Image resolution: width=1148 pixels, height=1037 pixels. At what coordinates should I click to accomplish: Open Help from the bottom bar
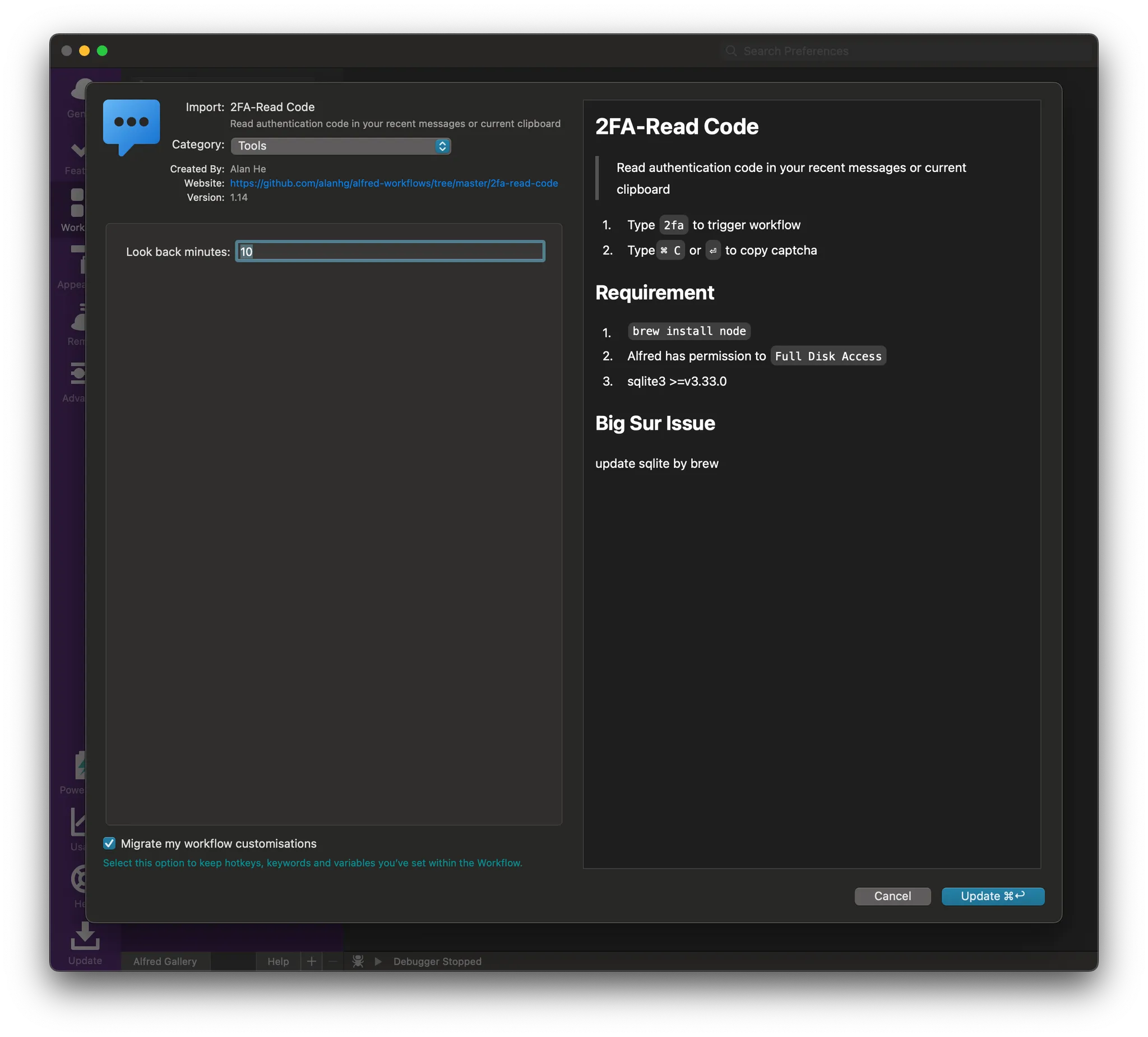tap(277, 961)
